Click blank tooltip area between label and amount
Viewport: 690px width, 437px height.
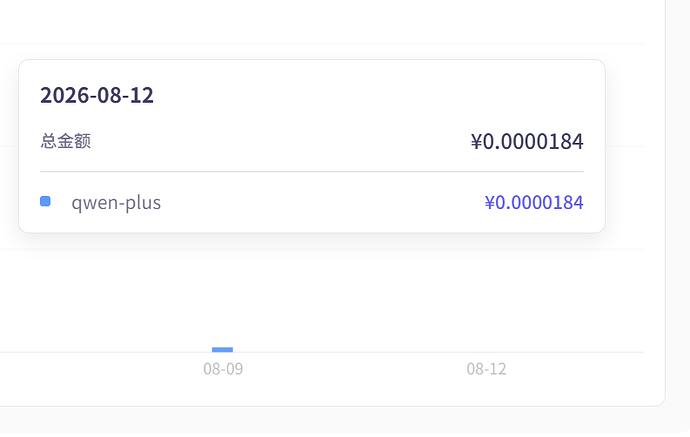coord(282,141)
